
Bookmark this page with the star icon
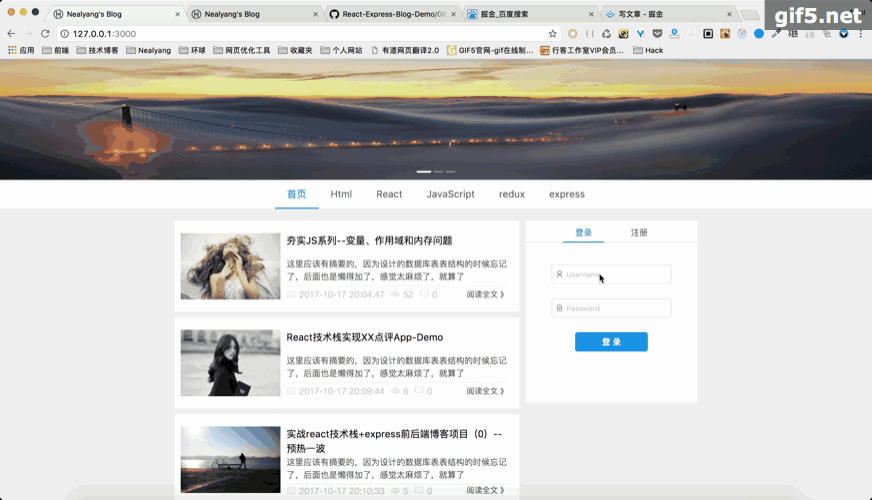(552, 34)
